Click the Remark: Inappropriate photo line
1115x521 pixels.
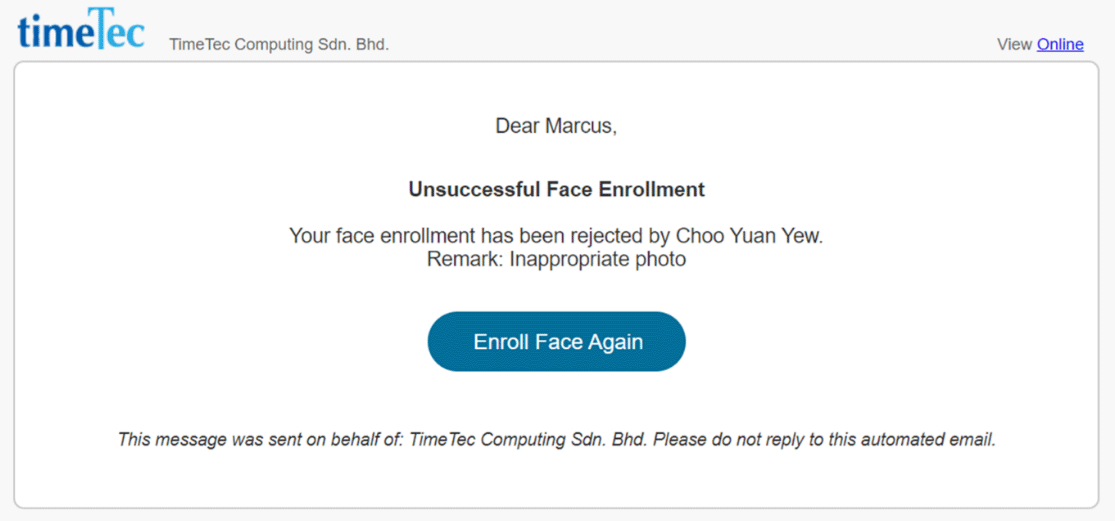(556, 259)
